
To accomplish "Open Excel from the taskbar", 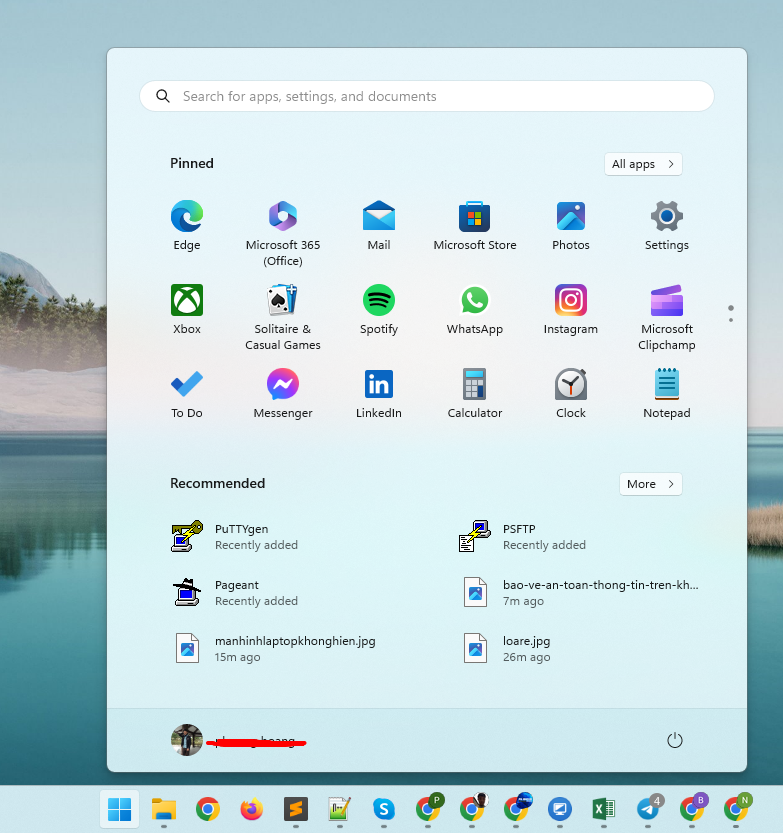I will coord(603,809).
